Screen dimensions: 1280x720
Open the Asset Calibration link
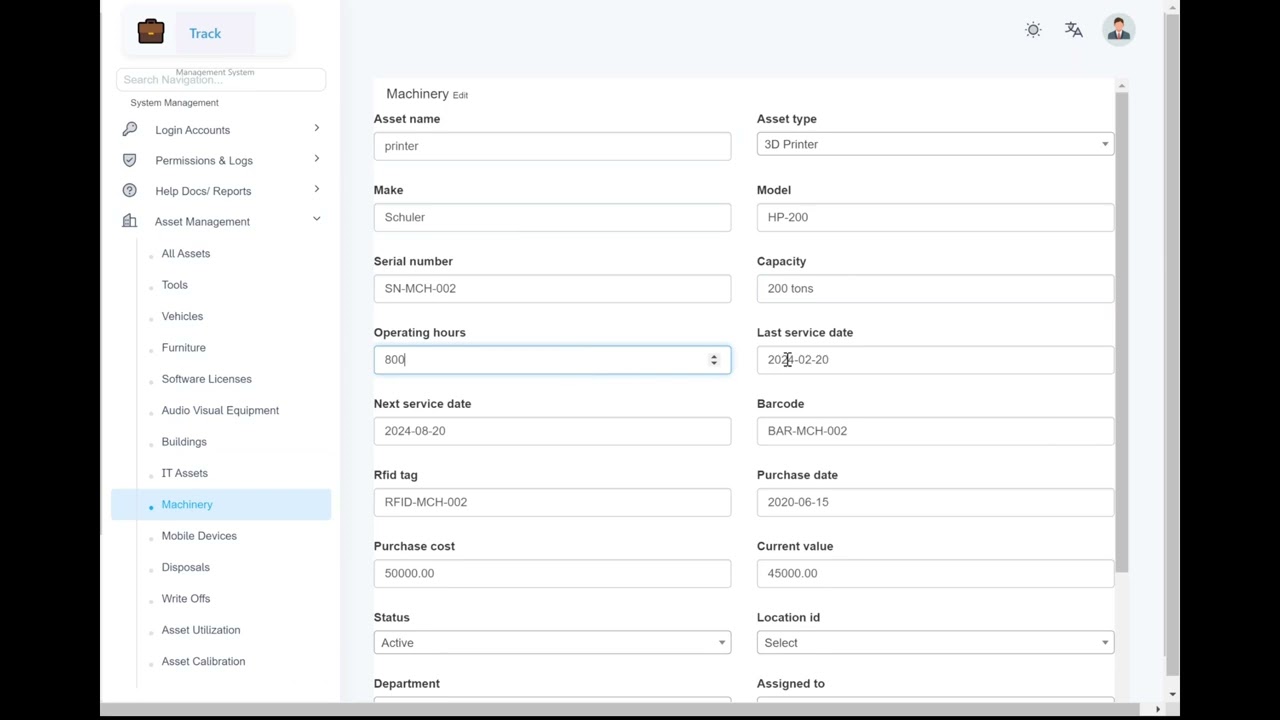[203, 661]
